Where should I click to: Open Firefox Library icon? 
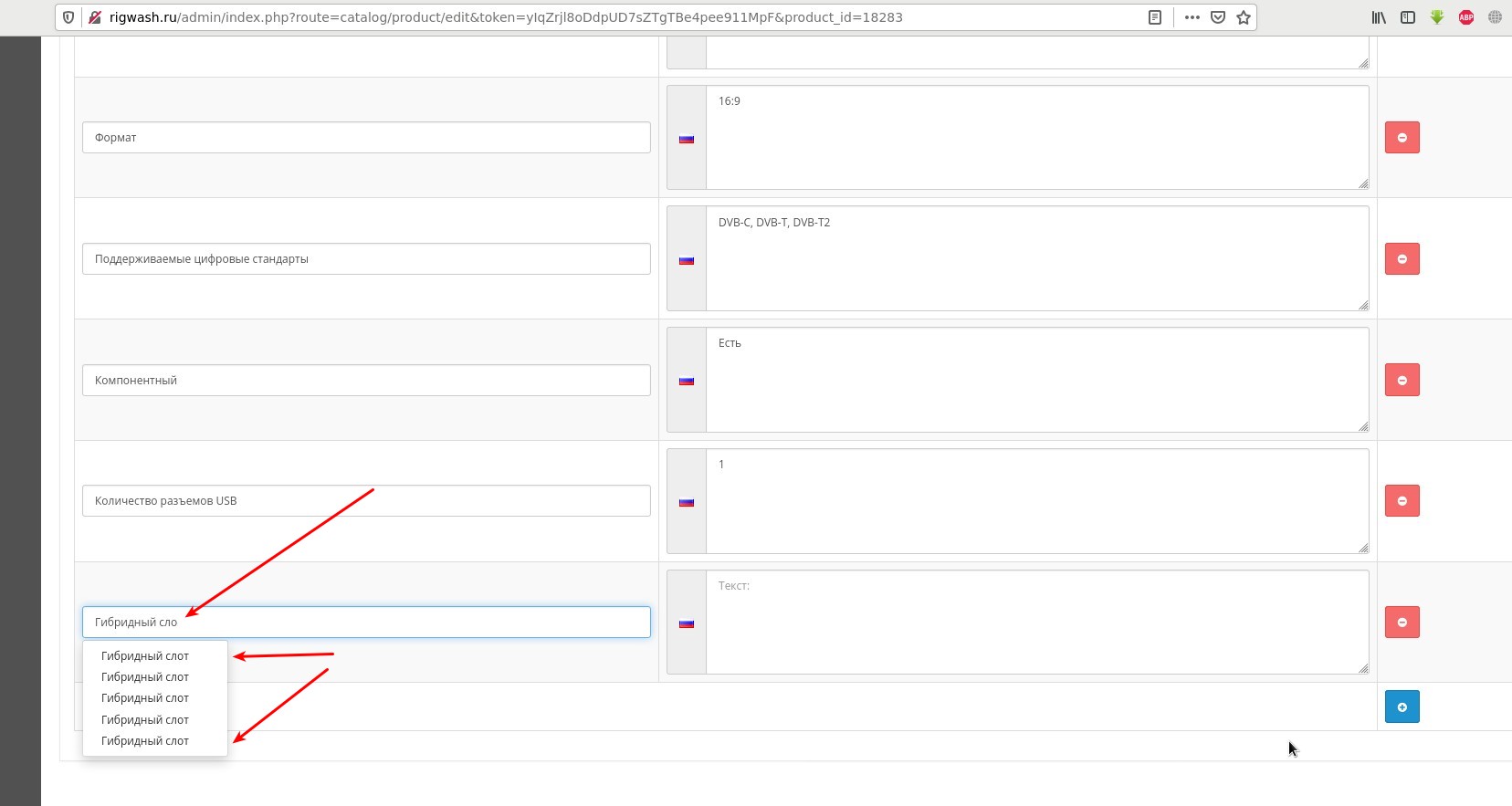click(1379, 17)
